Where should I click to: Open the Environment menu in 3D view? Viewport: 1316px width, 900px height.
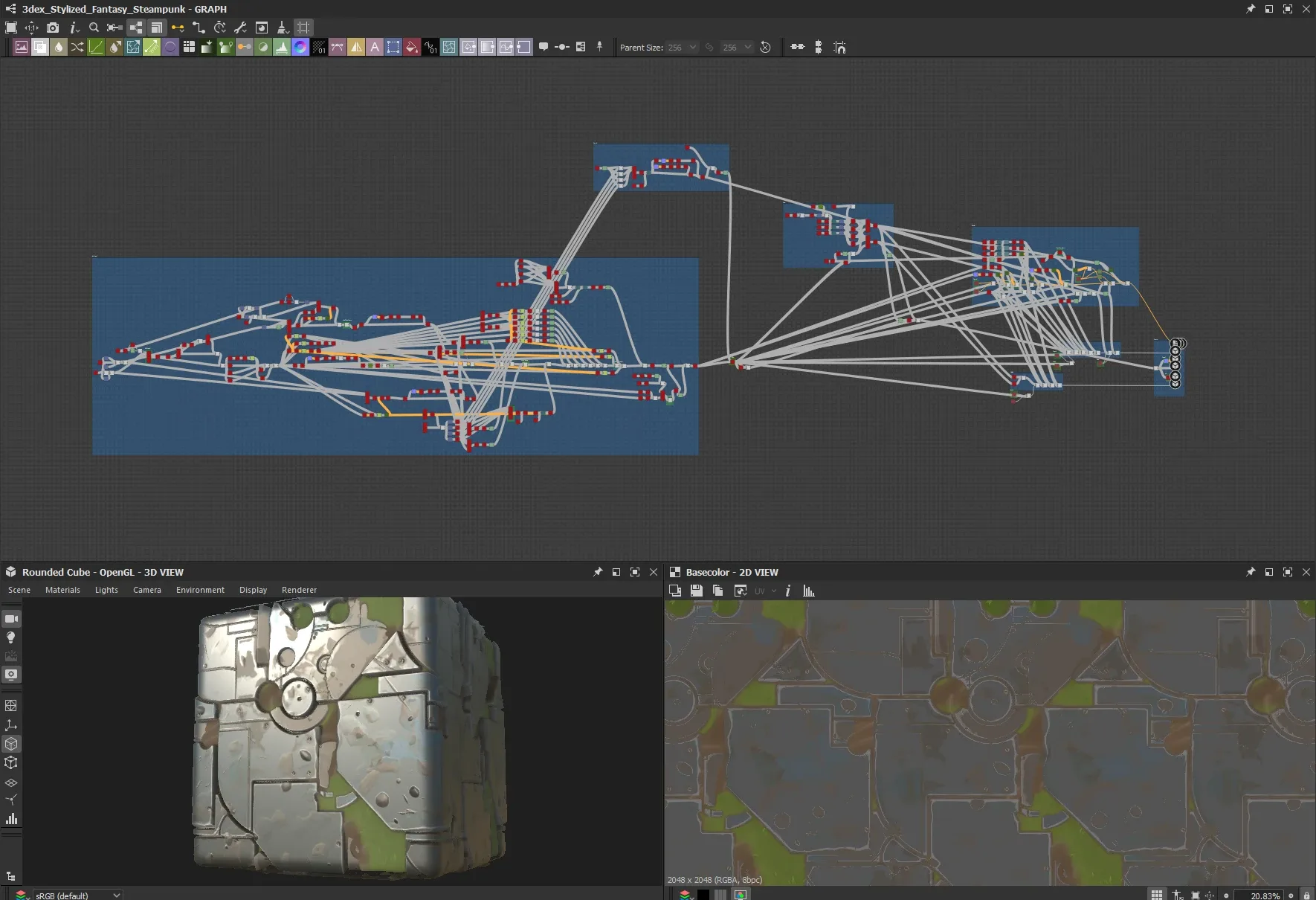point(200,590)
